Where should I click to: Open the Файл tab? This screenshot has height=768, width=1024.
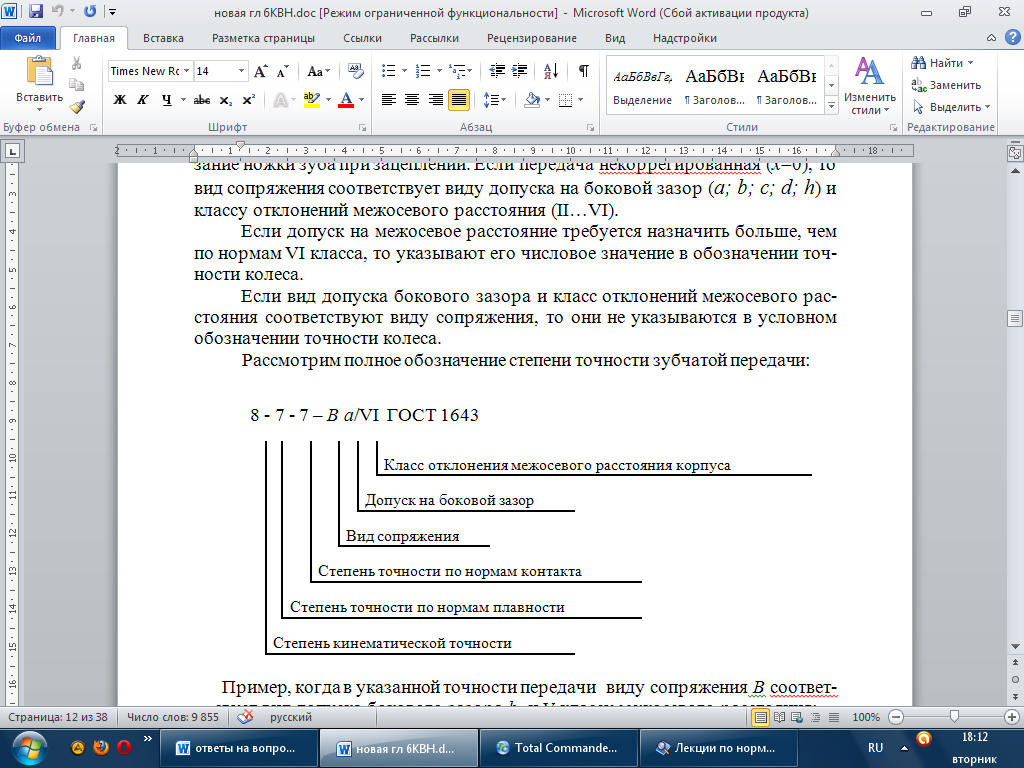[x=28, y=38]
